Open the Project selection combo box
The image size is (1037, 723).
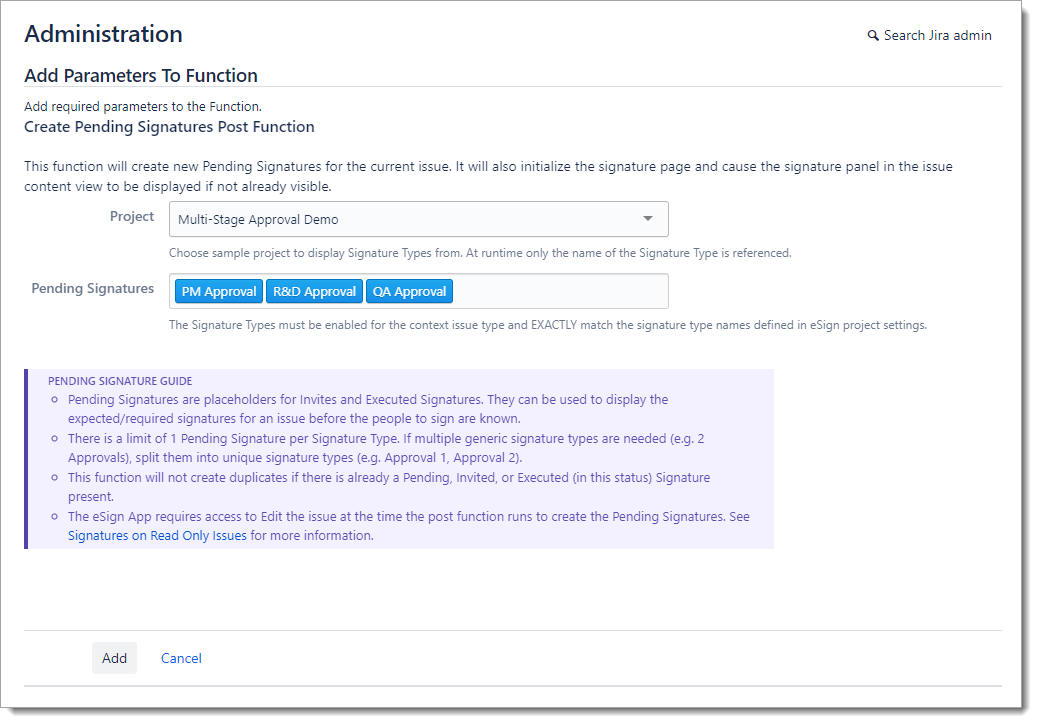point(410,219)
